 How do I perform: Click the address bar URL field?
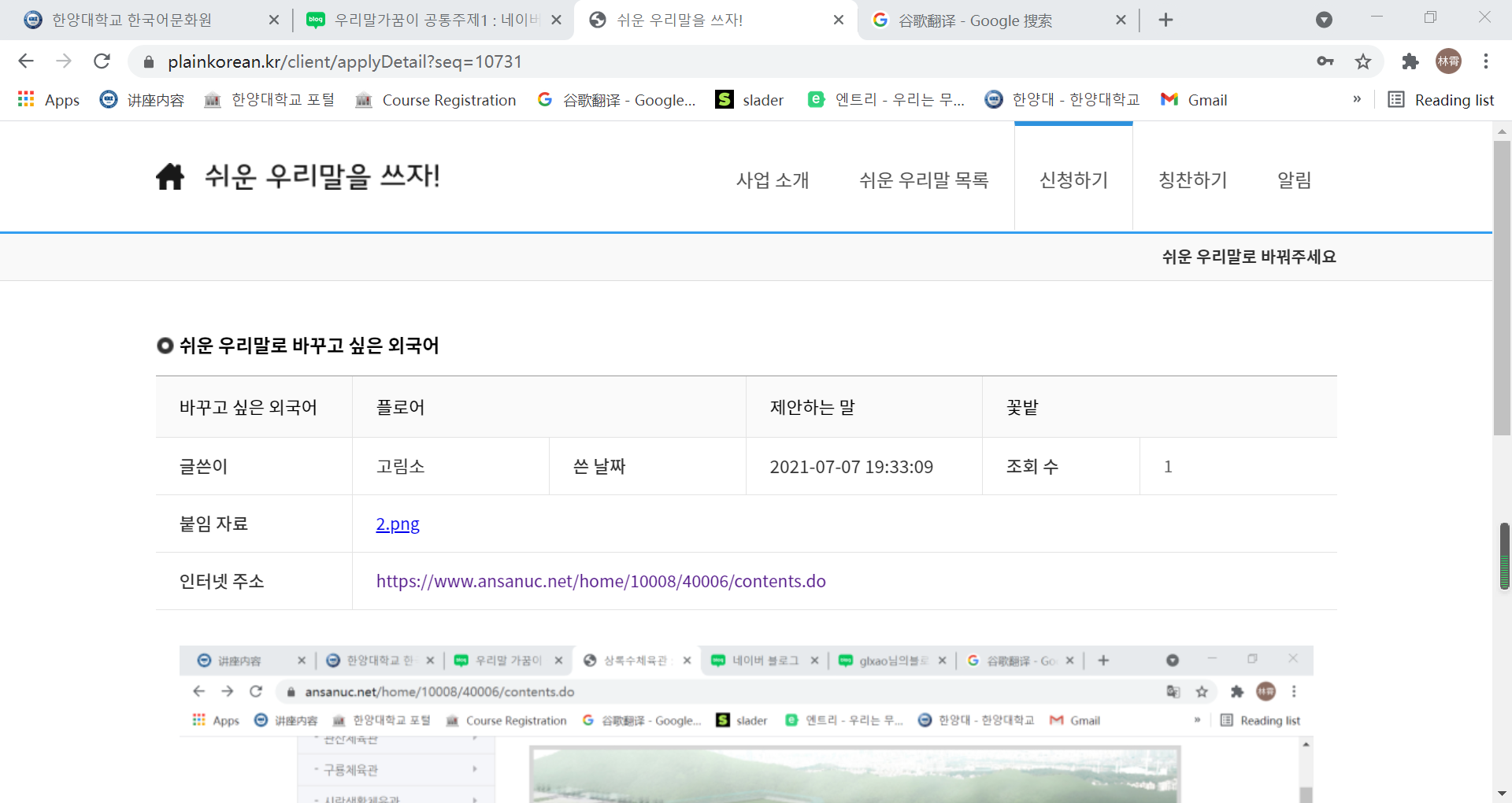pyautogui.click(x=709, y=61)
